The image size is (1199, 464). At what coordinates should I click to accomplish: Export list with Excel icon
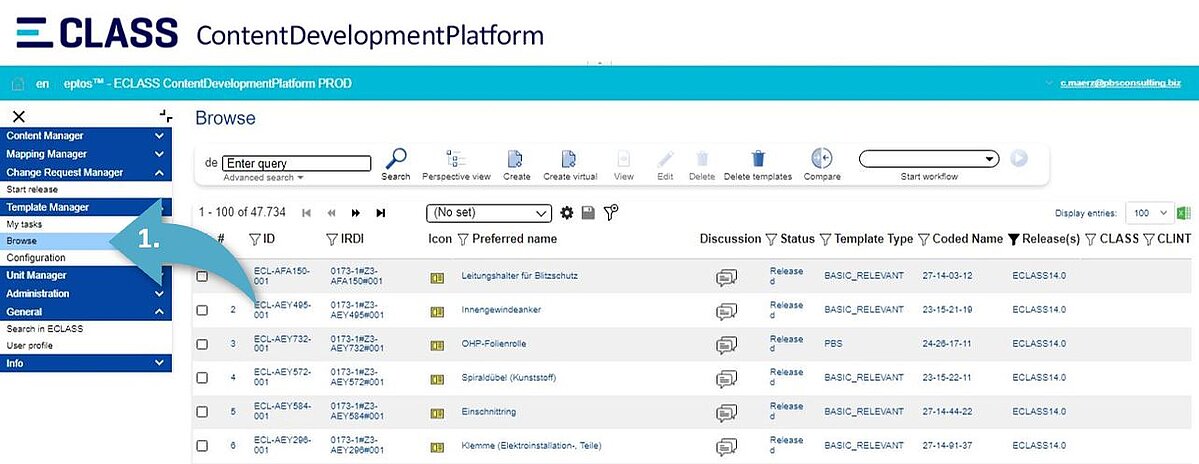coord(1185,213)
